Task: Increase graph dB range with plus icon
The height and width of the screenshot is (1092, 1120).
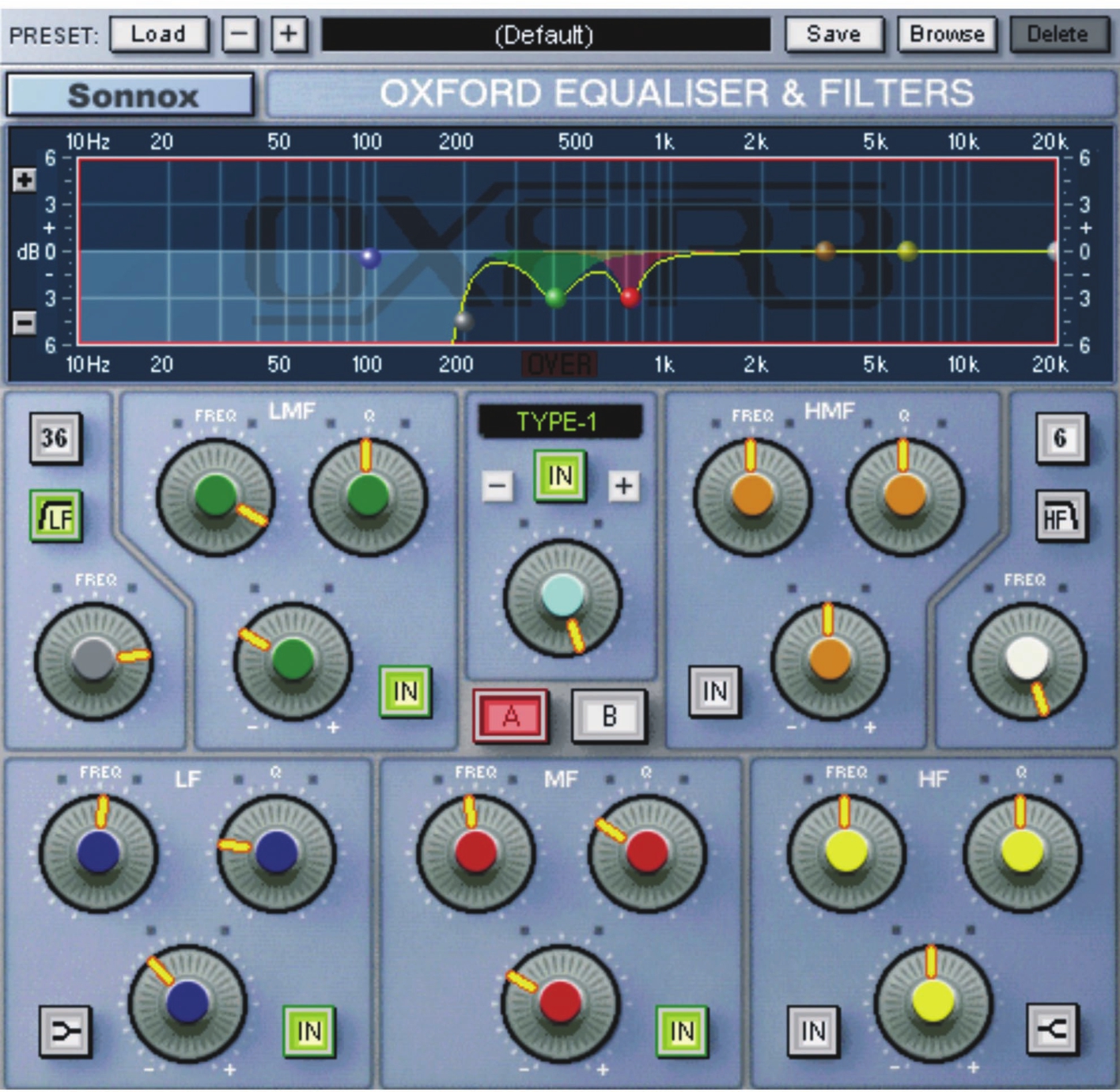Action: [25, 180]
